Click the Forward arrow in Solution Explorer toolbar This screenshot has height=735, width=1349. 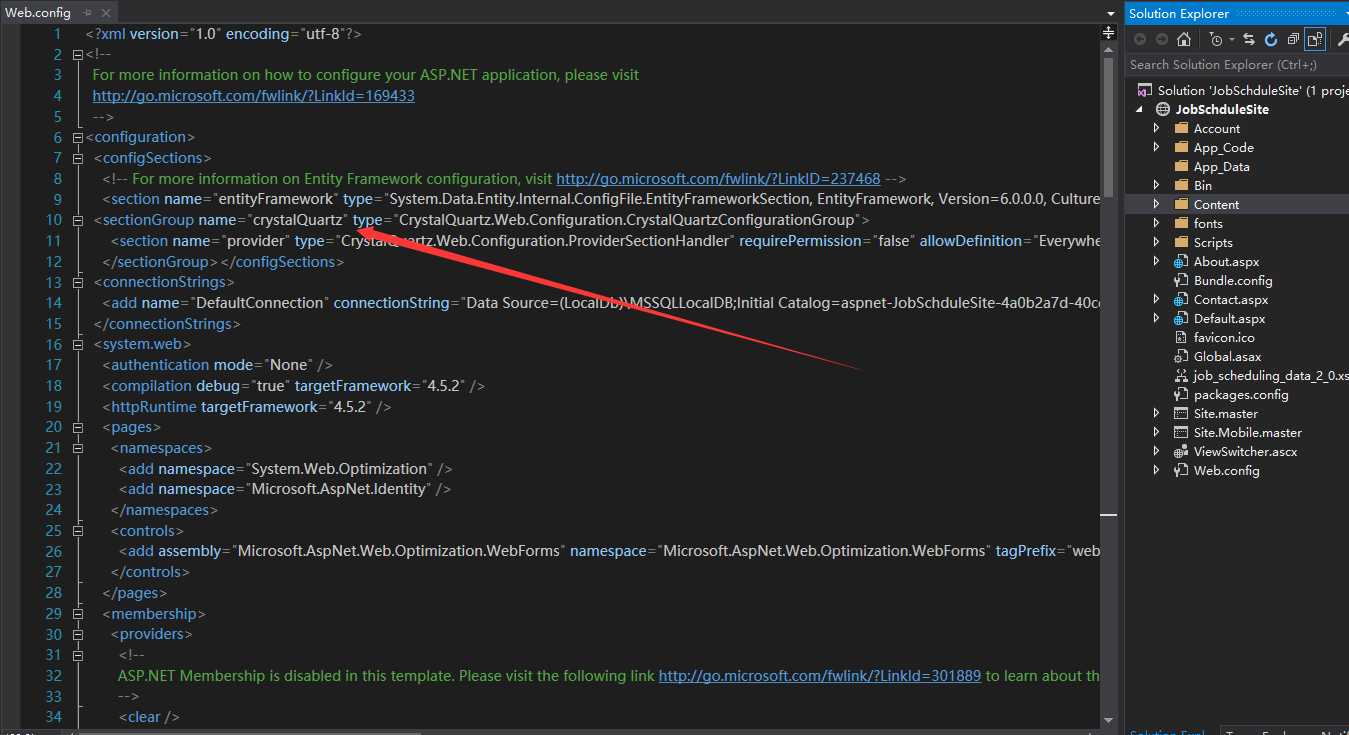(1161, 39)
